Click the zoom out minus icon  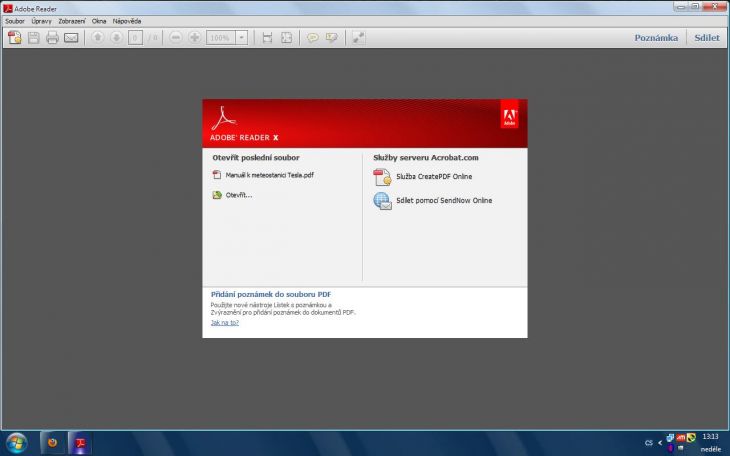(x=176, y=37)
